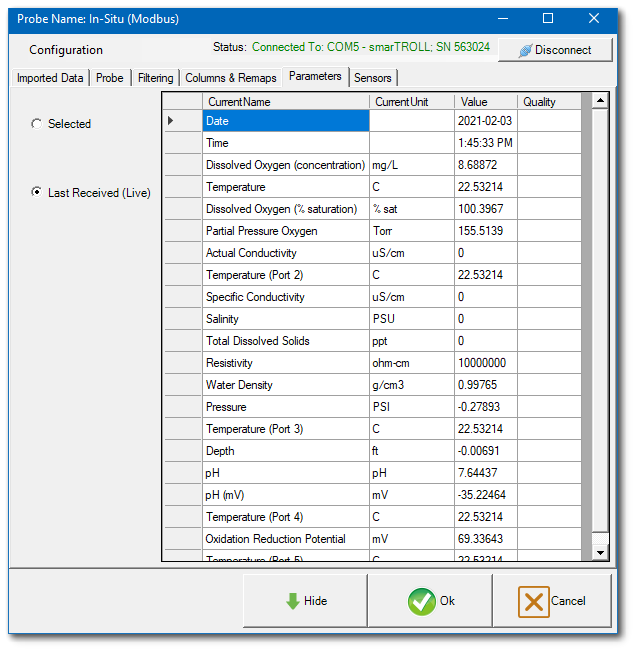Click the 'mg/L' unit cell
The height and width of the screenshot is (650, 634).
tap(412, 165)
